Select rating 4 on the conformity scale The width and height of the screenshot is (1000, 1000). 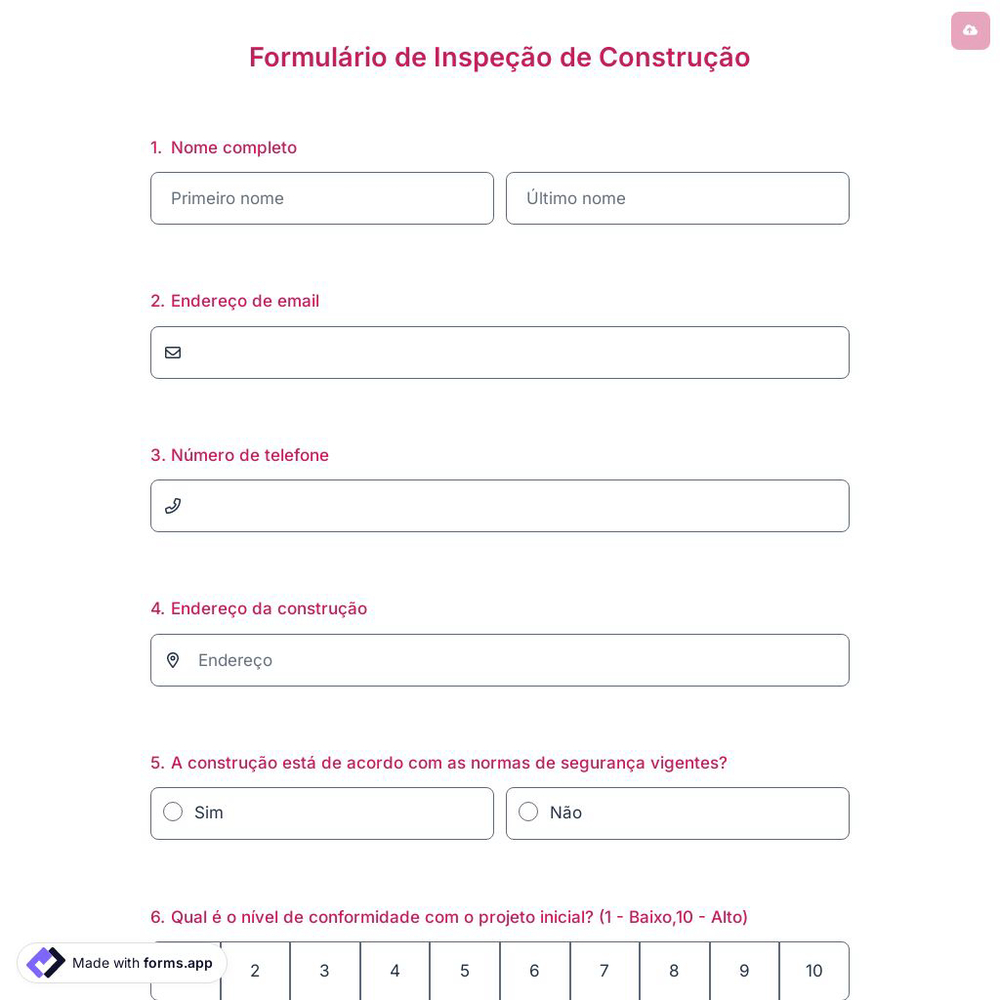click(x=394, y=971)
